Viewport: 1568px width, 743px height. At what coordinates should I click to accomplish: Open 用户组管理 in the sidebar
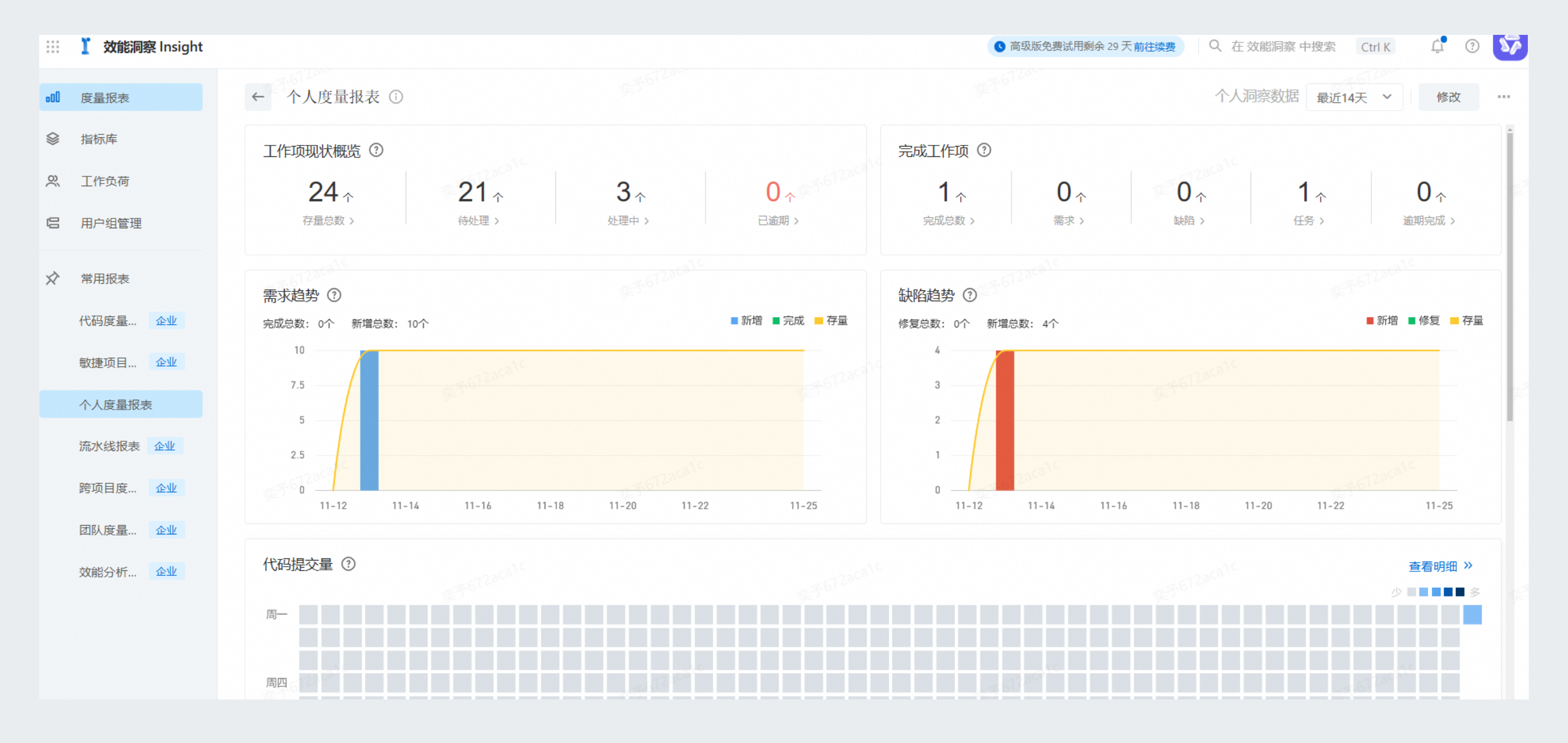point(121,223)
